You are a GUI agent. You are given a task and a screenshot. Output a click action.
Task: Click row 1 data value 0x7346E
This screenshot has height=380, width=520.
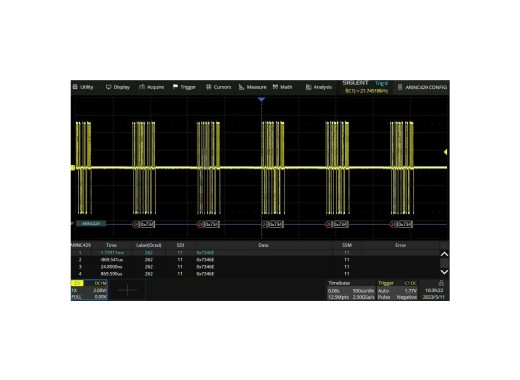(x=205, y=253)
